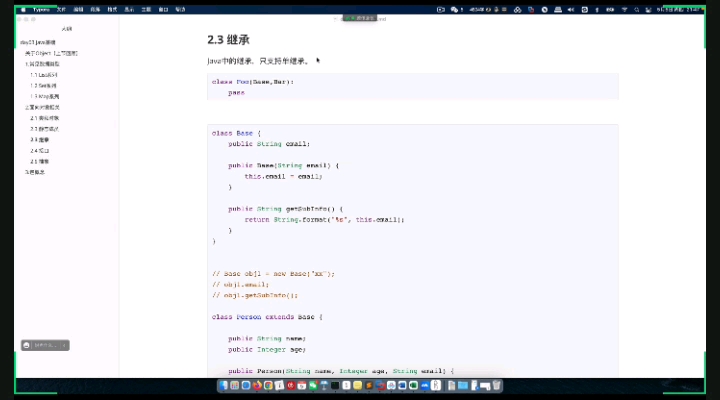Screen dimensions: 720x400
Task: Click the code line 'class Foo(Base,Bar):'
Action: click(253, 82)
